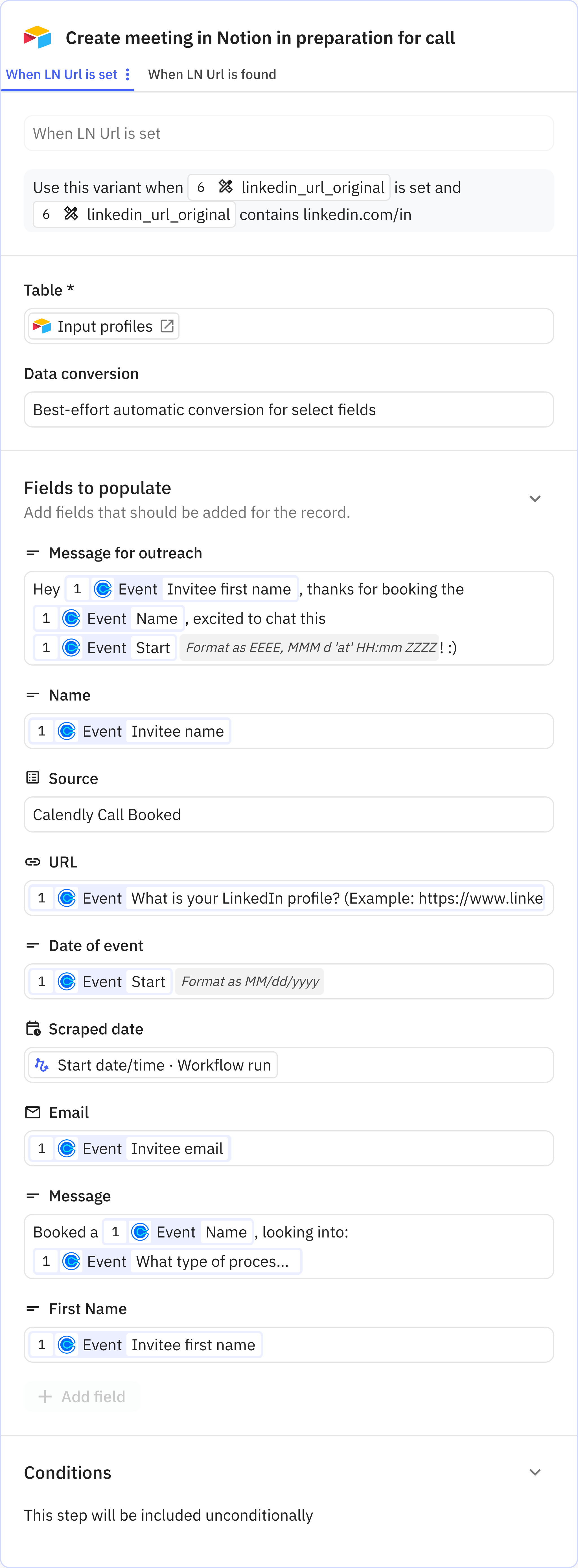
Task: Click text-field icon beside 'Message' label
Action: (x=32, y=1196)
